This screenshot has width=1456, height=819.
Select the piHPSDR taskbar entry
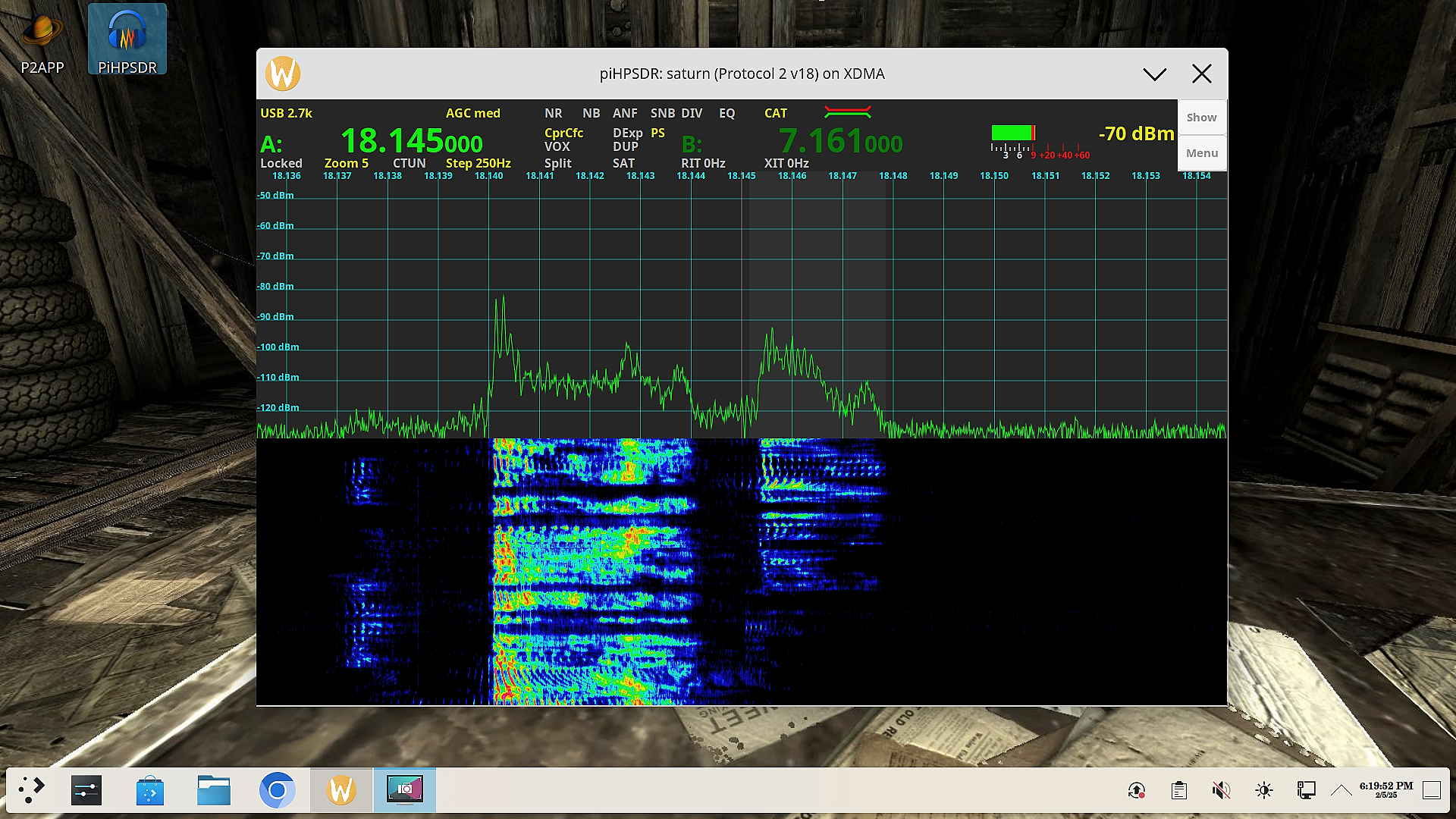[341, 790]
